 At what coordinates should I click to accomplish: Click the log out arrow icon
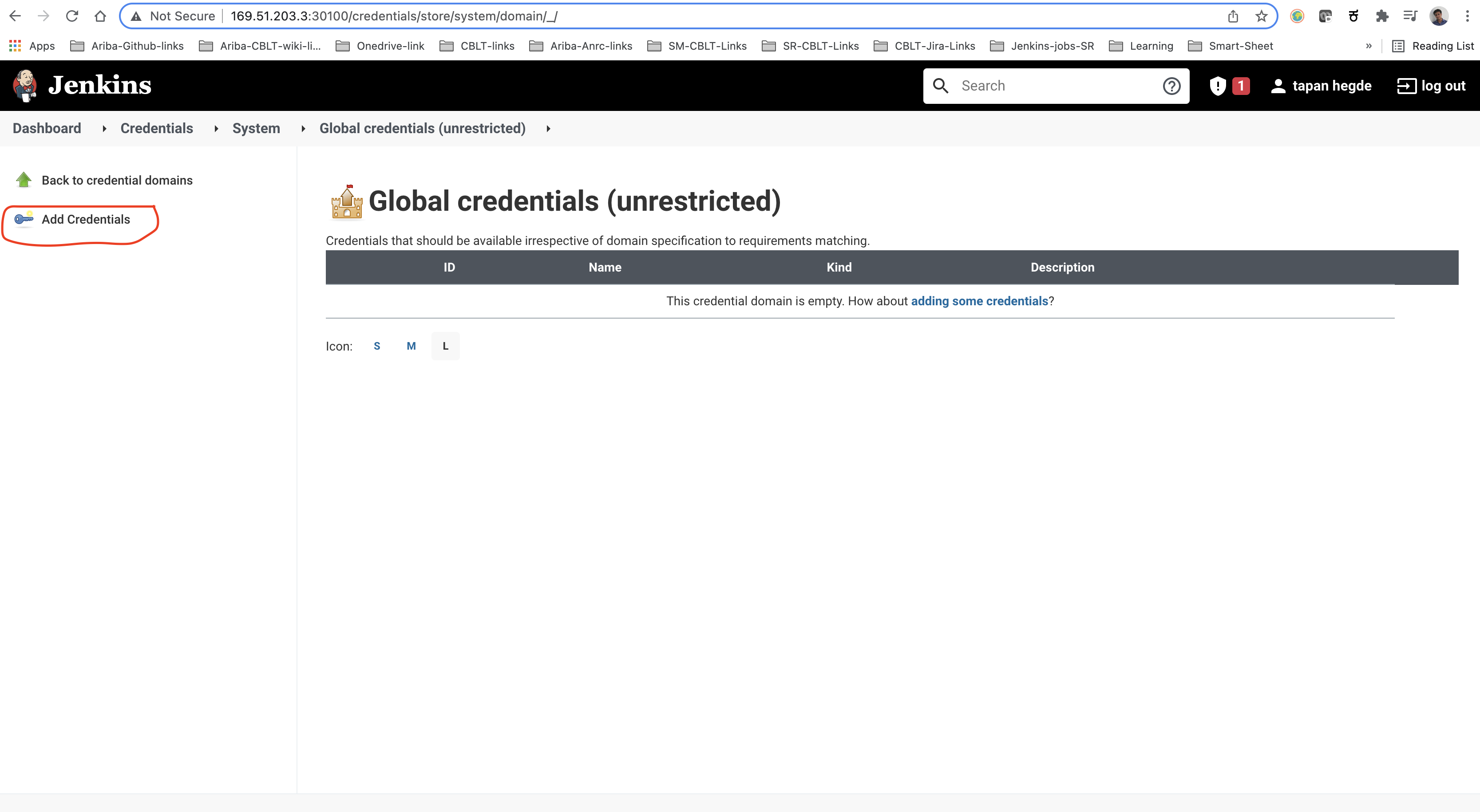[x=1406, y=86]
